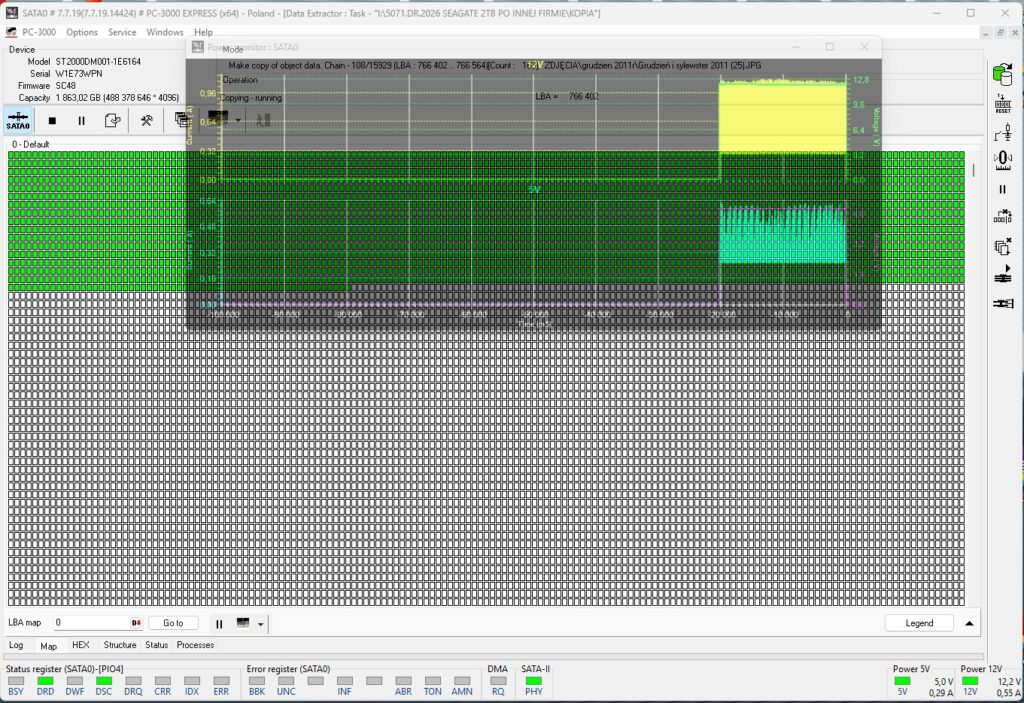Open the hammer-and-wrench utilities icon
Screen dimensions: 1024x703
coord(146,120)
